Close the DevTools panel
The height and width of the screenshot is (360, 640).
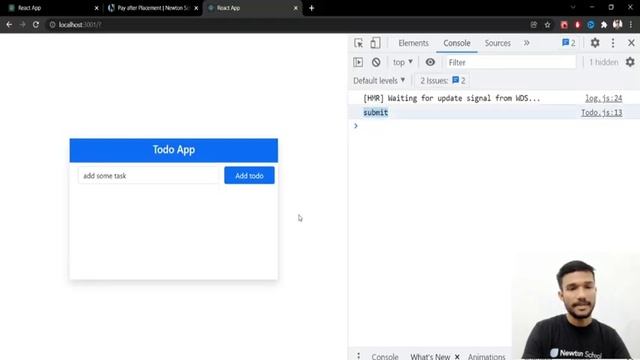(631, 43)
